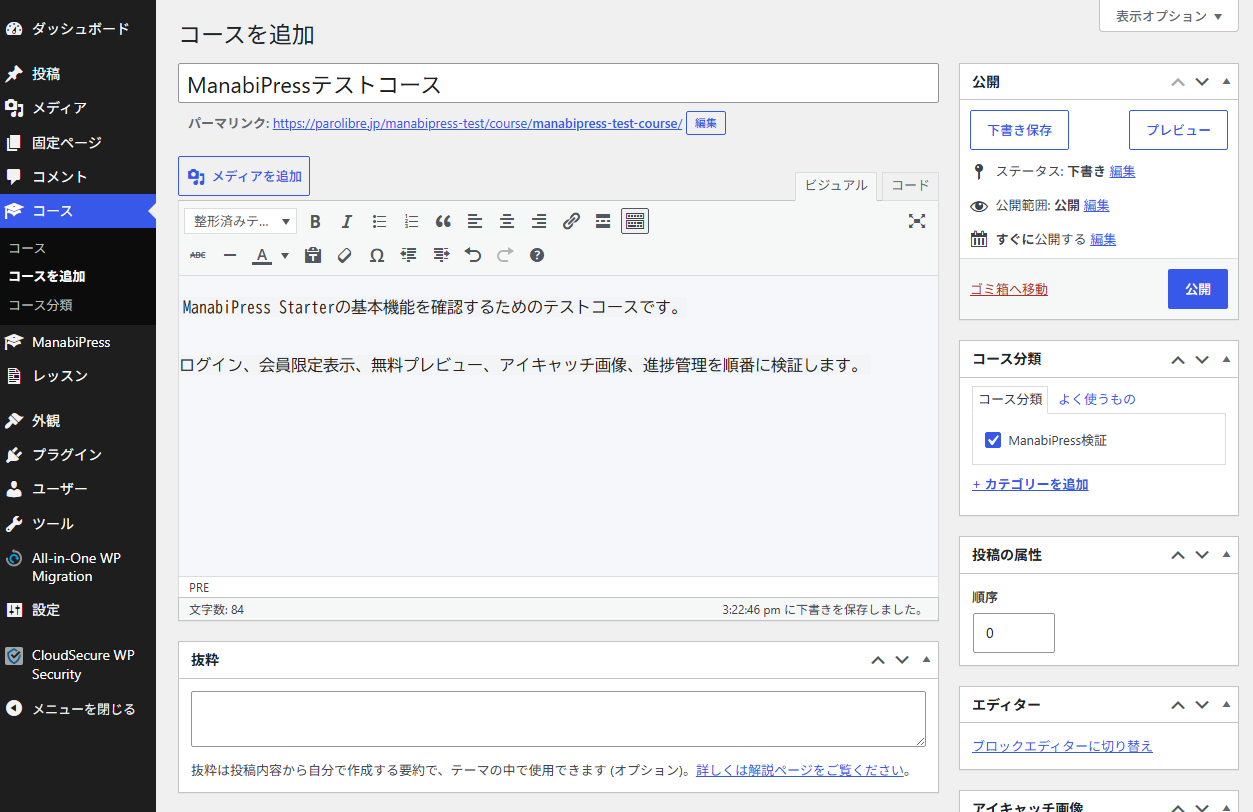This screenshot has height=812, width=1253.
Task: Open 表示オプション dropdown
Action: click(x=1169, y=16)
